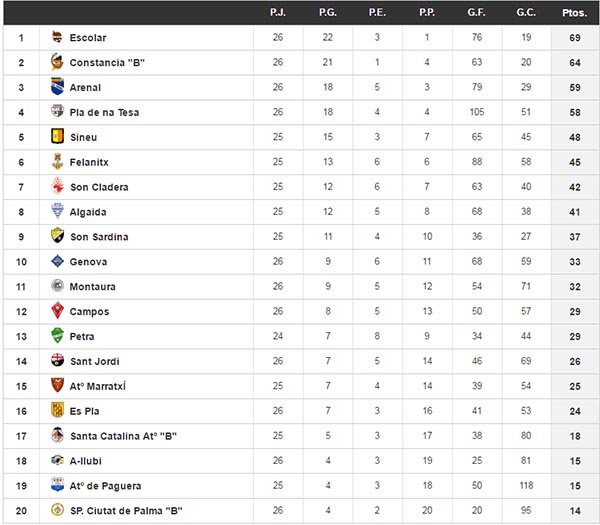600x525 pixels.
Task: Select the Campos red diamond crest
Action: pyautogui.click(x=57, y=310)
